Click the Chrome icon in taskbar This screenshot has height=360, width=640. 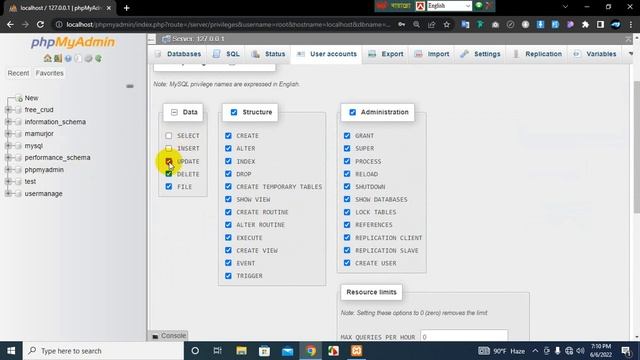click(x=311, y=351)
